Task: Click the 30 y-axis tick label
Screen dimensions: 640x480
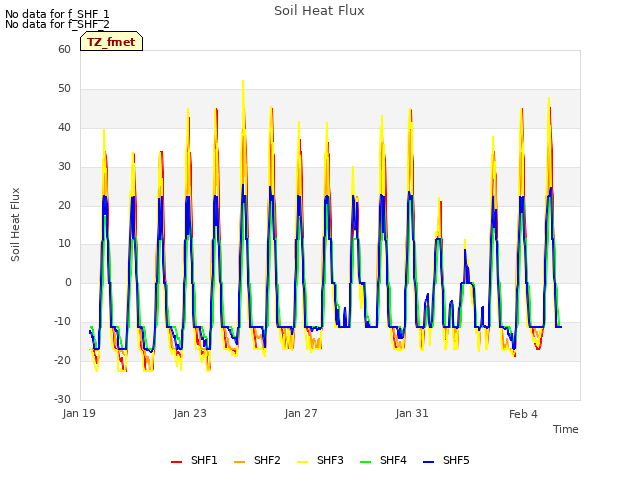Action: point(64,167)
